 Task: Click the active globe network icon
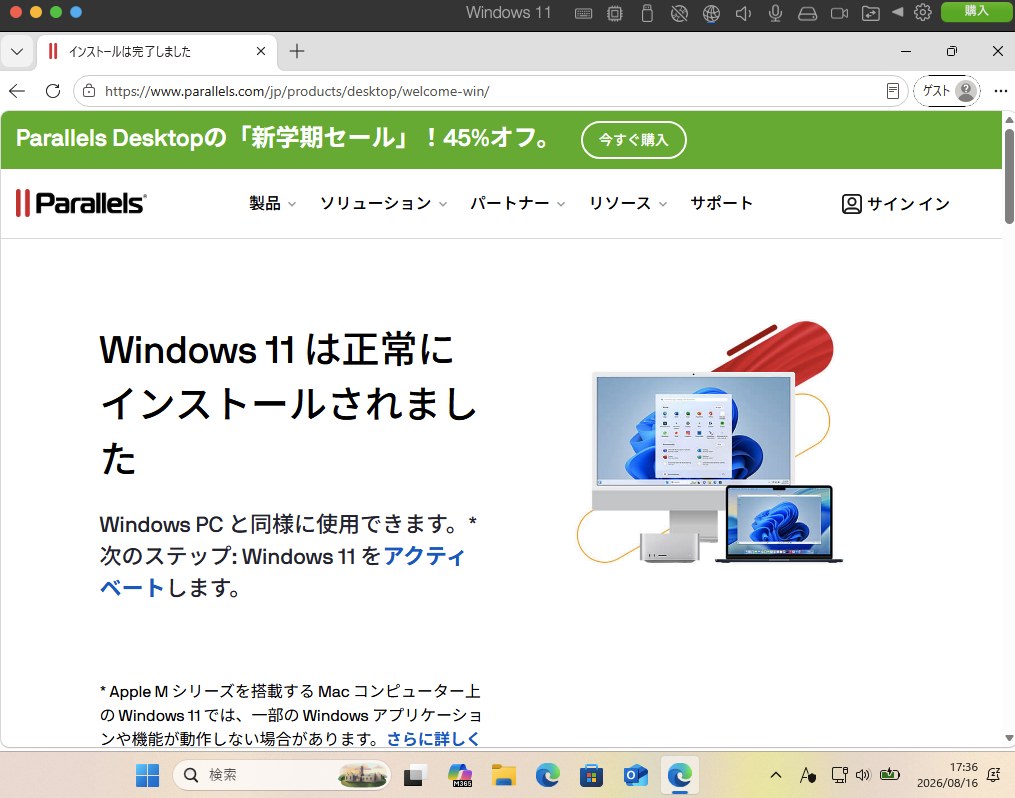[711, 13]
